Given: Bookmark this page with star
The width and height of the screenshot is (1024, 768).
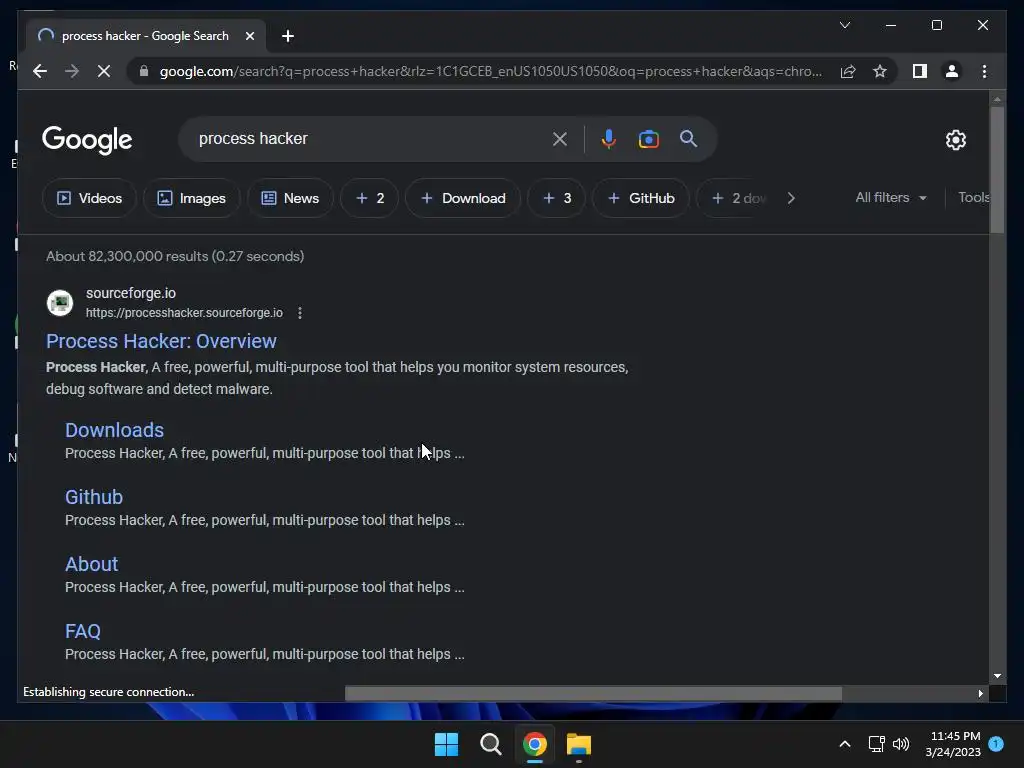Looking at the screenshot, I should 880,71.
